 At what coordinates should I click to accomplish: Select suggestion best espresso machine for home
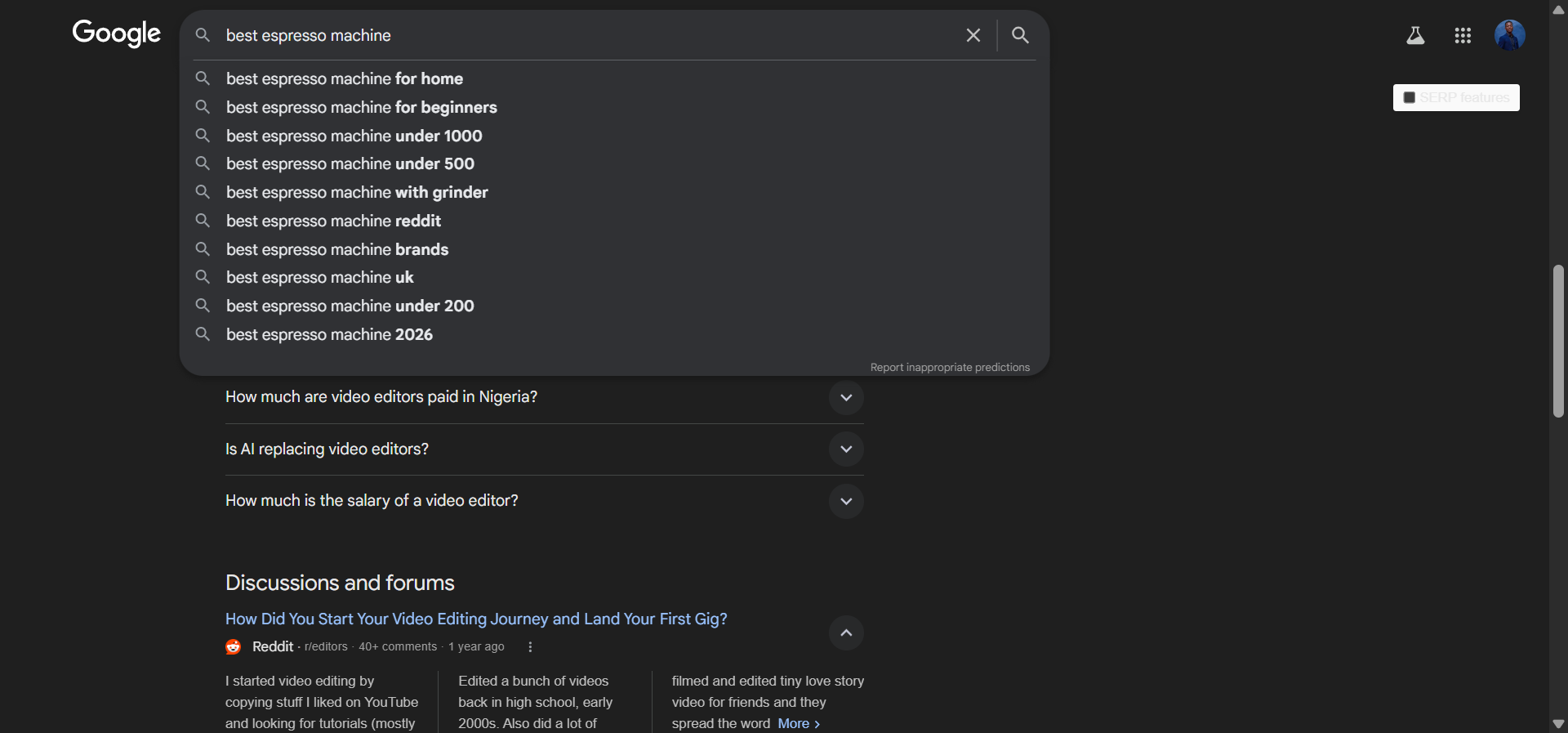(614, 78)
